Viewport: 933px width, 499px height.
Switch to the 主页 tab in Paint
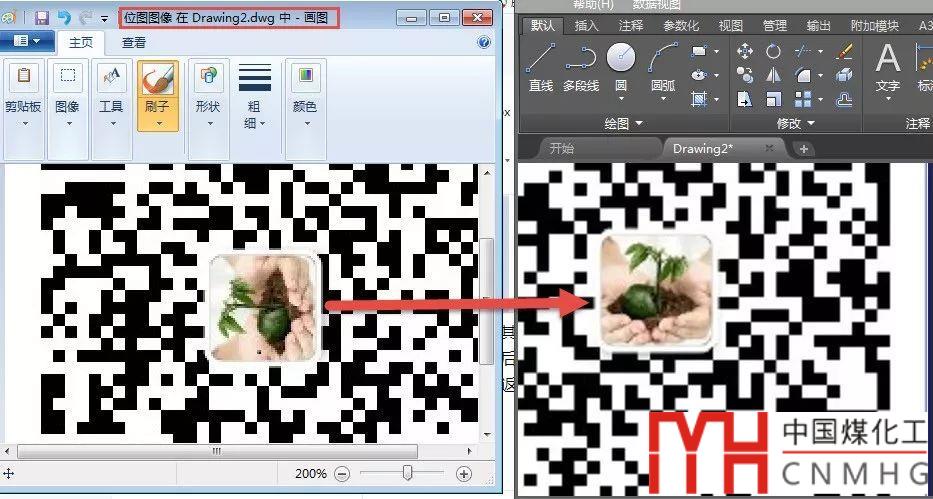(81, 43)
